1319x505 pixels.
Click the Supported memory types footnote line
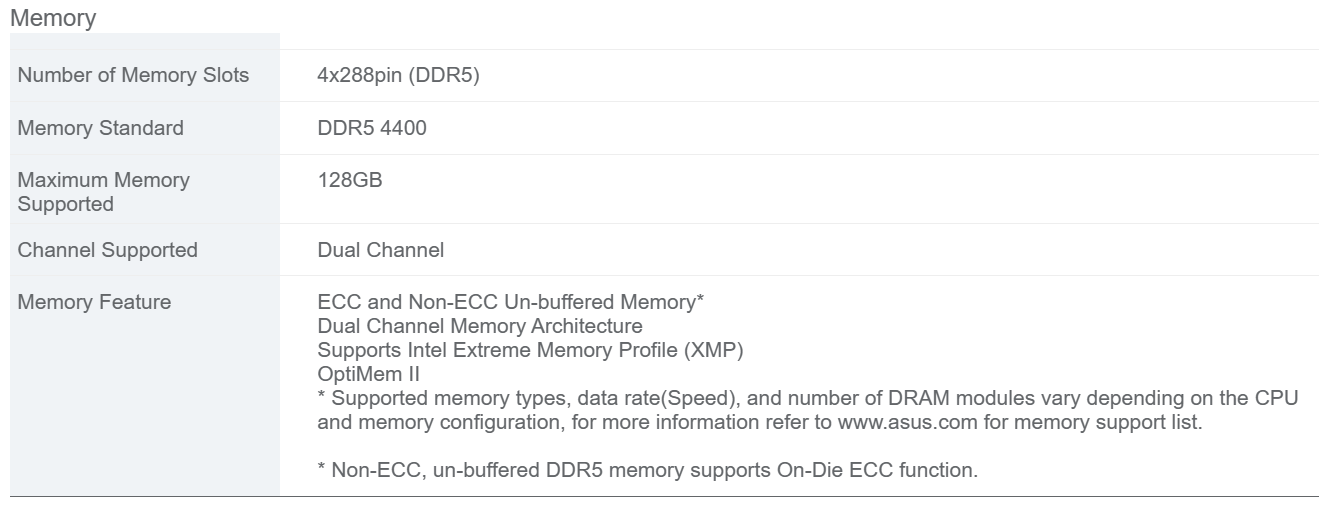coord(700,398)
